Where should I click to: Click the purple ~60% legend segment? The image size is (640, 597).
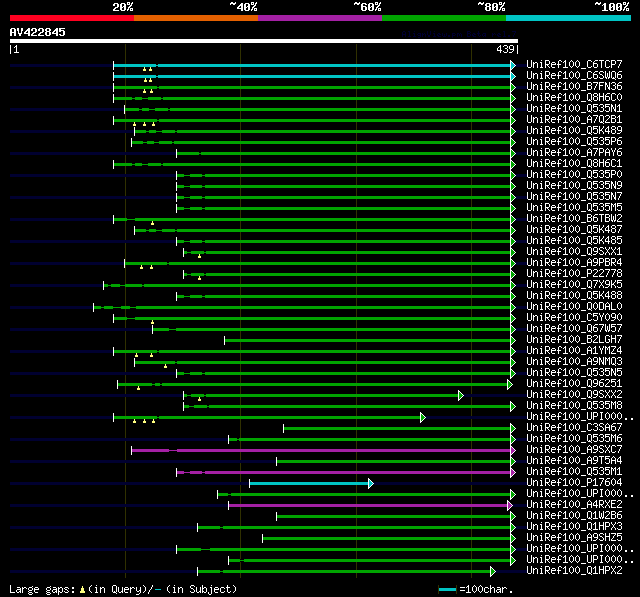[320, 18]
